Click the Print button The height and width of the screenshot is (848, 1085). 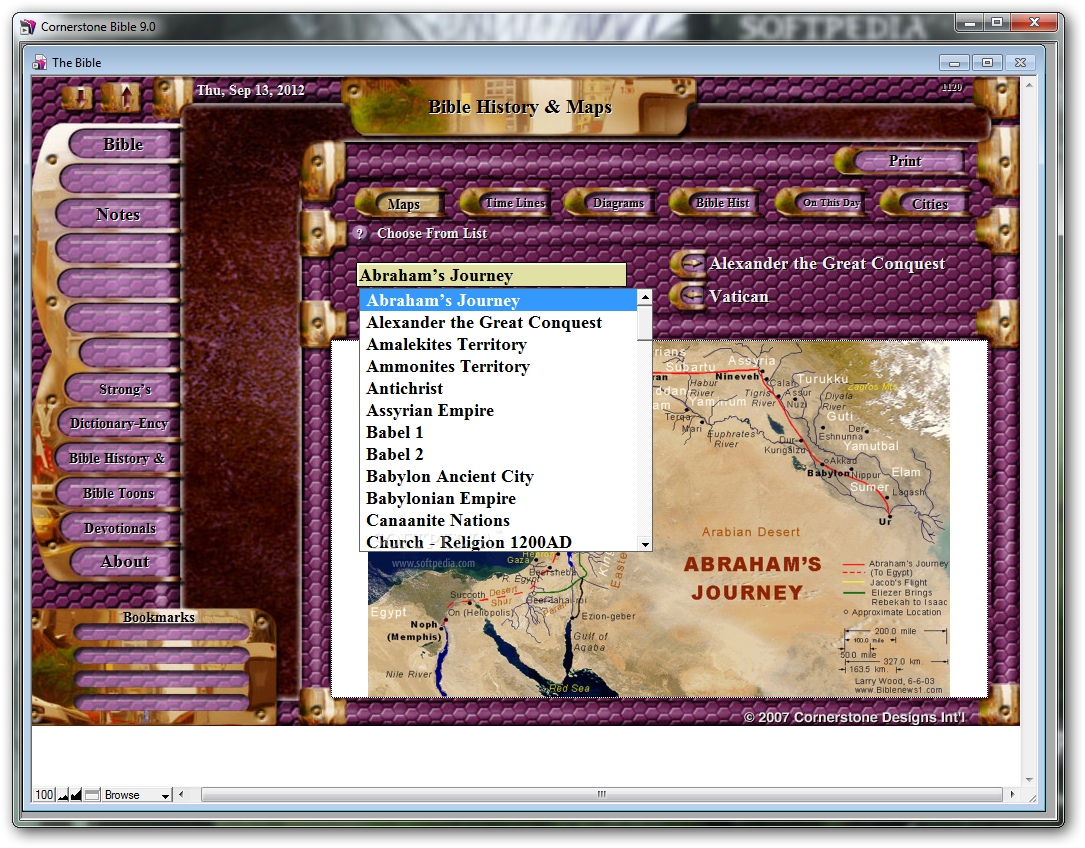[901, 161]
